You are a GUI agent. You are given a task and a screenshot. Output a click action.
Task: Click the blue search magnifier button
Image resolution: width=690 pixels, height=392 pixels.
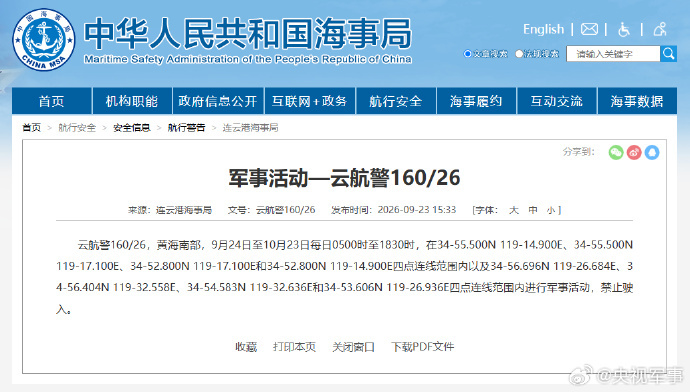point(668,54)
